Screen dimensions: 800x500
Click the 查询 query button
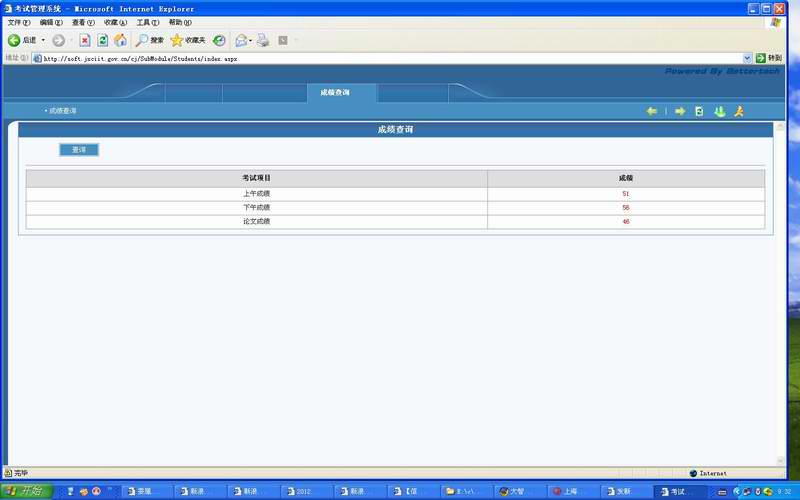click(x=79, y=150)
